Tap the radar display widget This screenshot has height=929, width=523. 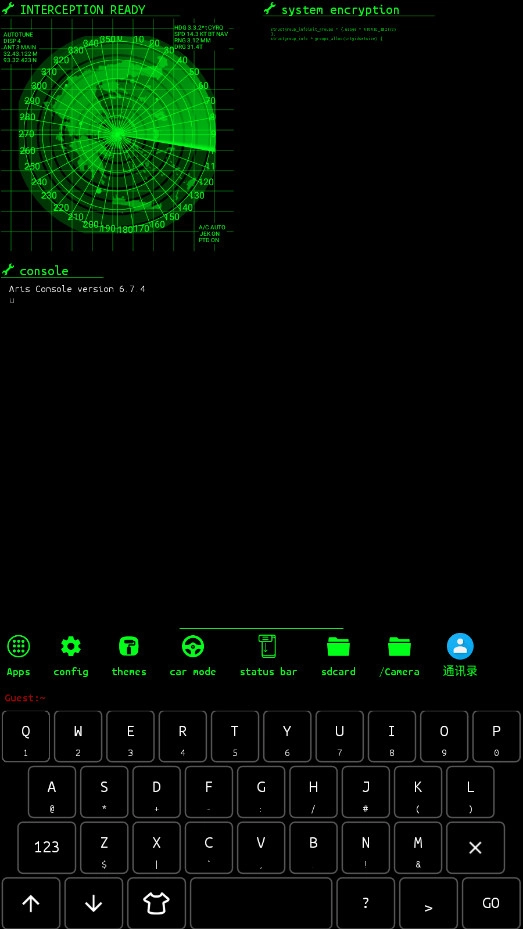117,135
